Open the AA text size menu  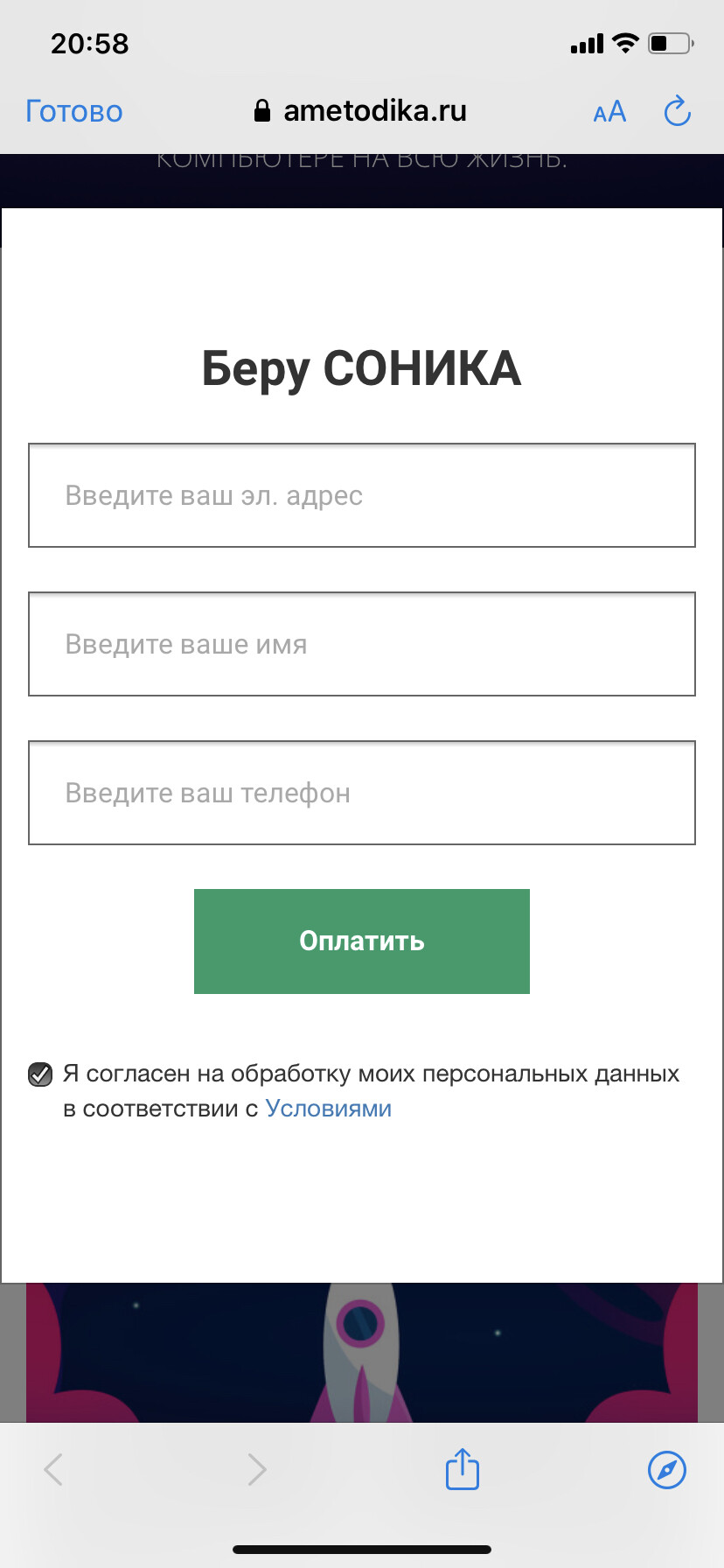click(x=609, y=112)
